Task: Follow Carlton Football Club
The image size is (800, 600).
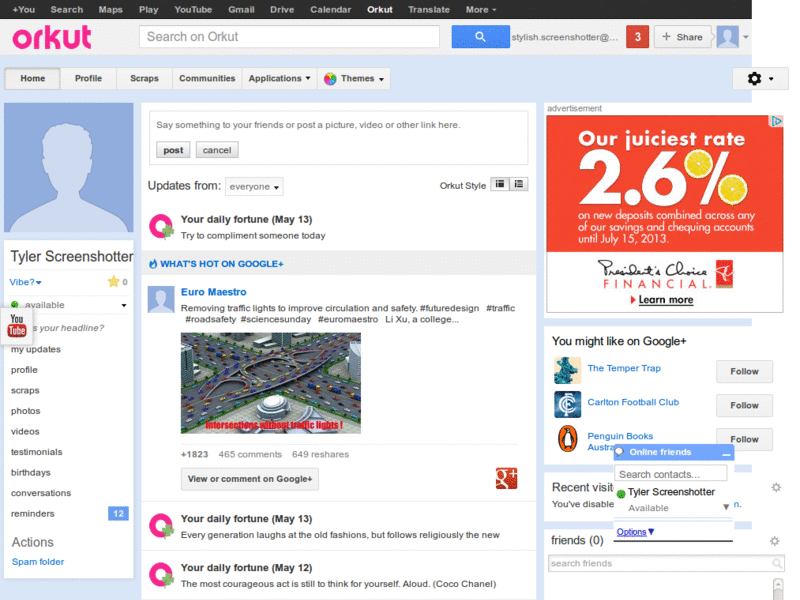Action: (x=744, y=405)
